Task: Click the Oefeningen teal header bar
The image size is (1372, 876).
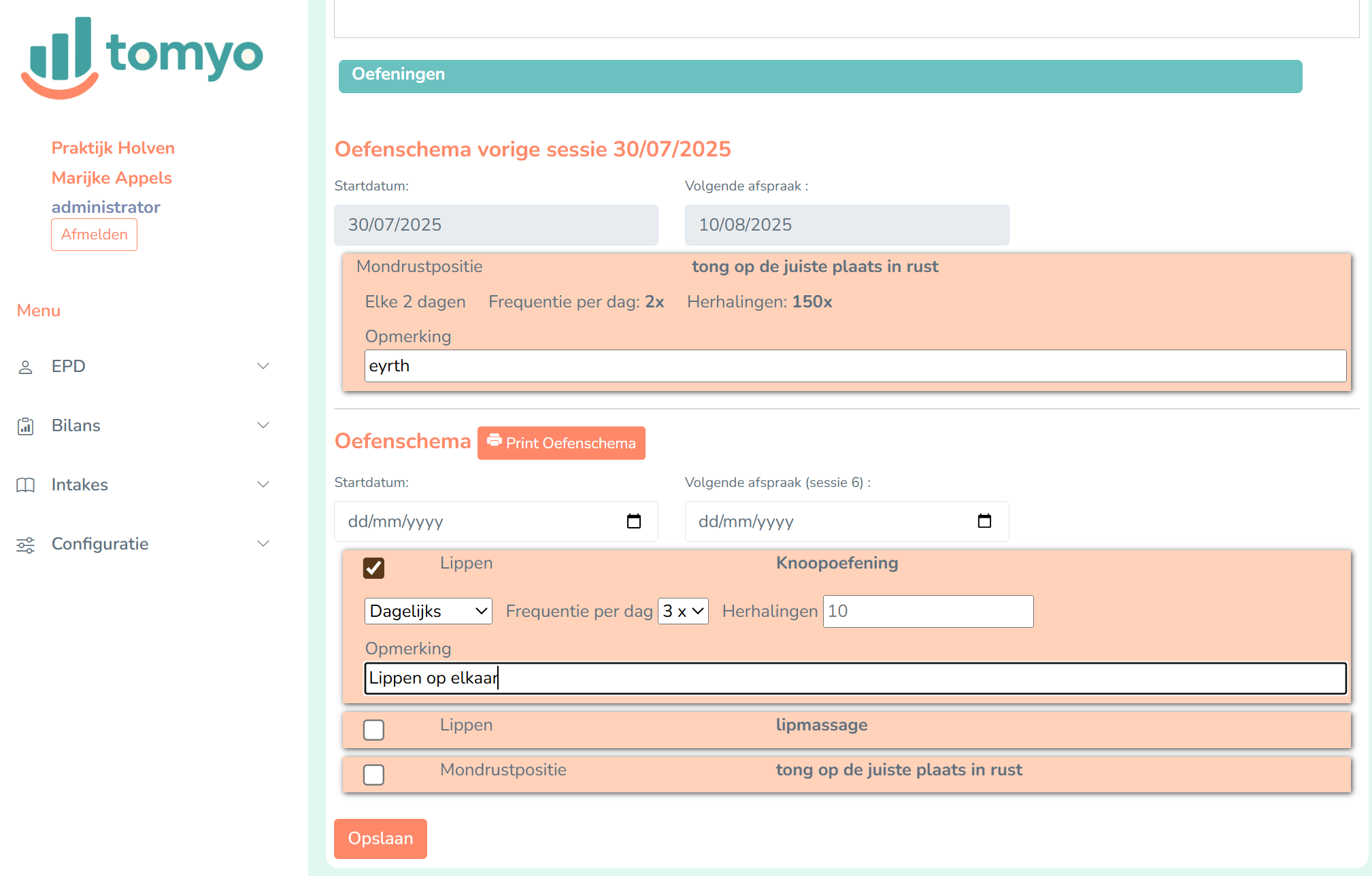Action: (820, 76)
